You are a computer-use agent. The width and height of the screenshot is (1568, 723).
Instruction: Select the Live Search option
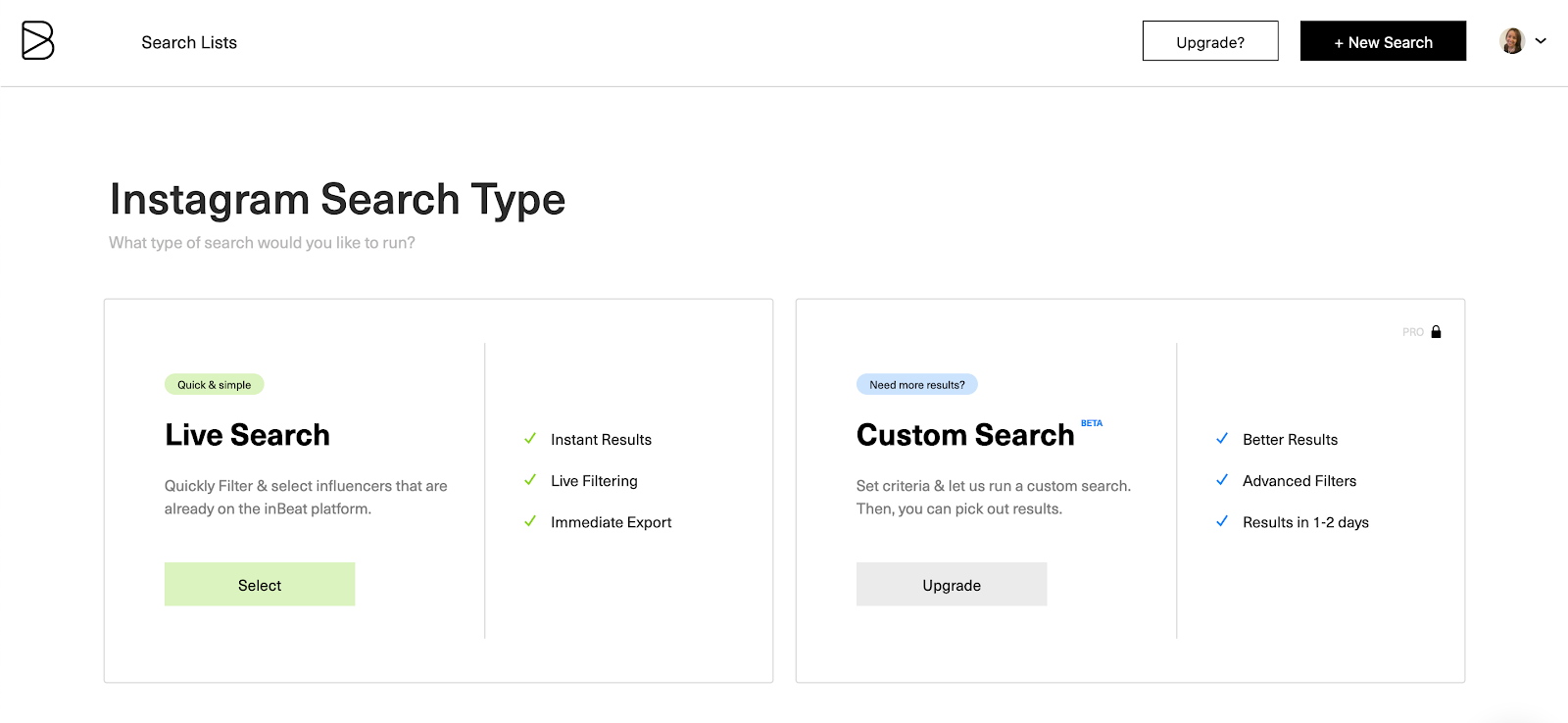(x=260, y=585)
